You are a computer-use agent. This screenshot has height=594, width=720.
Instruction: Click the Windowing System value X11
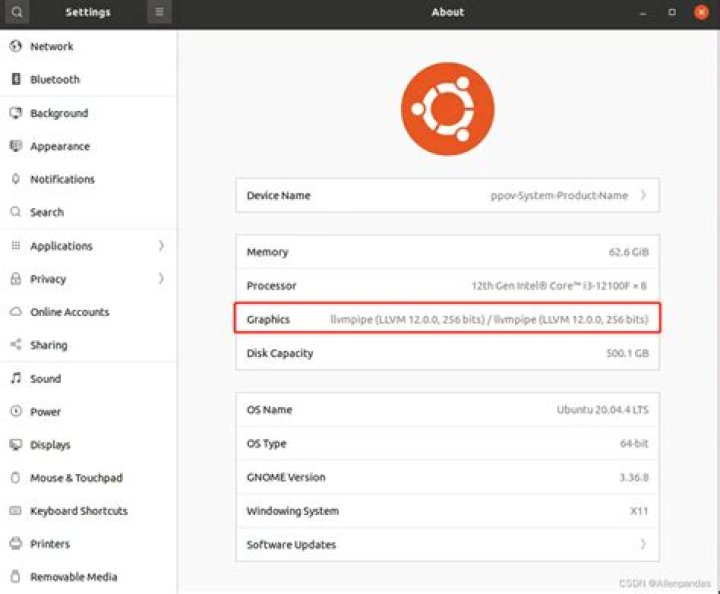[x=639, y=510]
